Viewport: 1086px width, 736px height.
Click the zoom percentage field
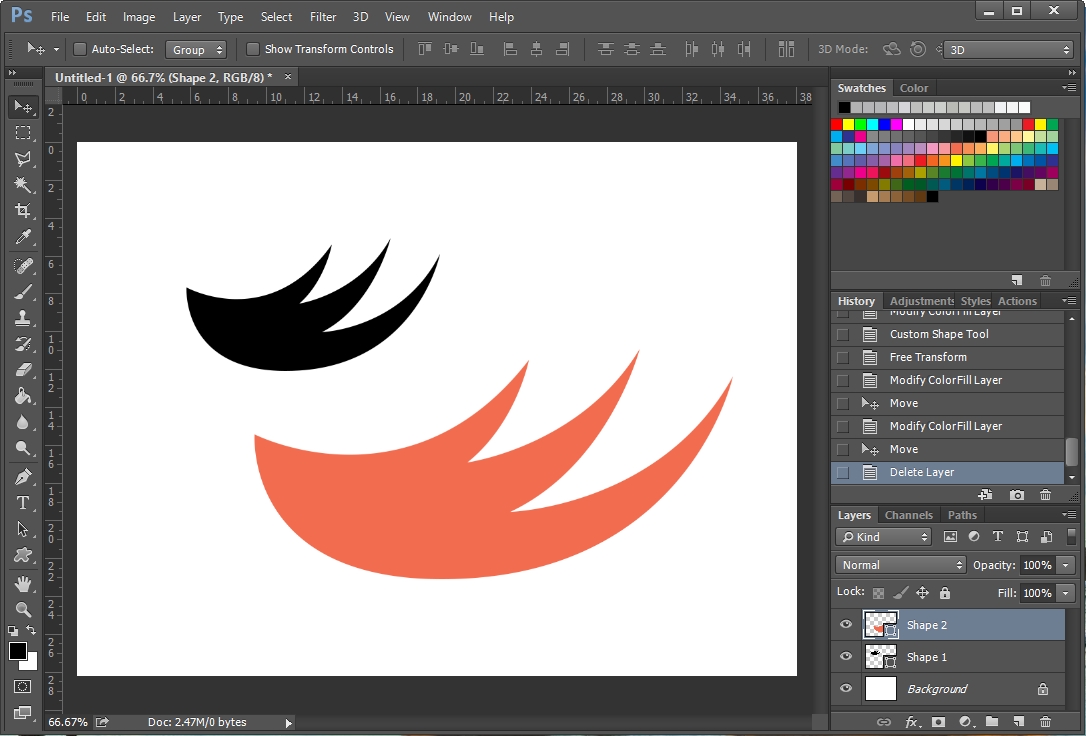[x=68, y=722]
